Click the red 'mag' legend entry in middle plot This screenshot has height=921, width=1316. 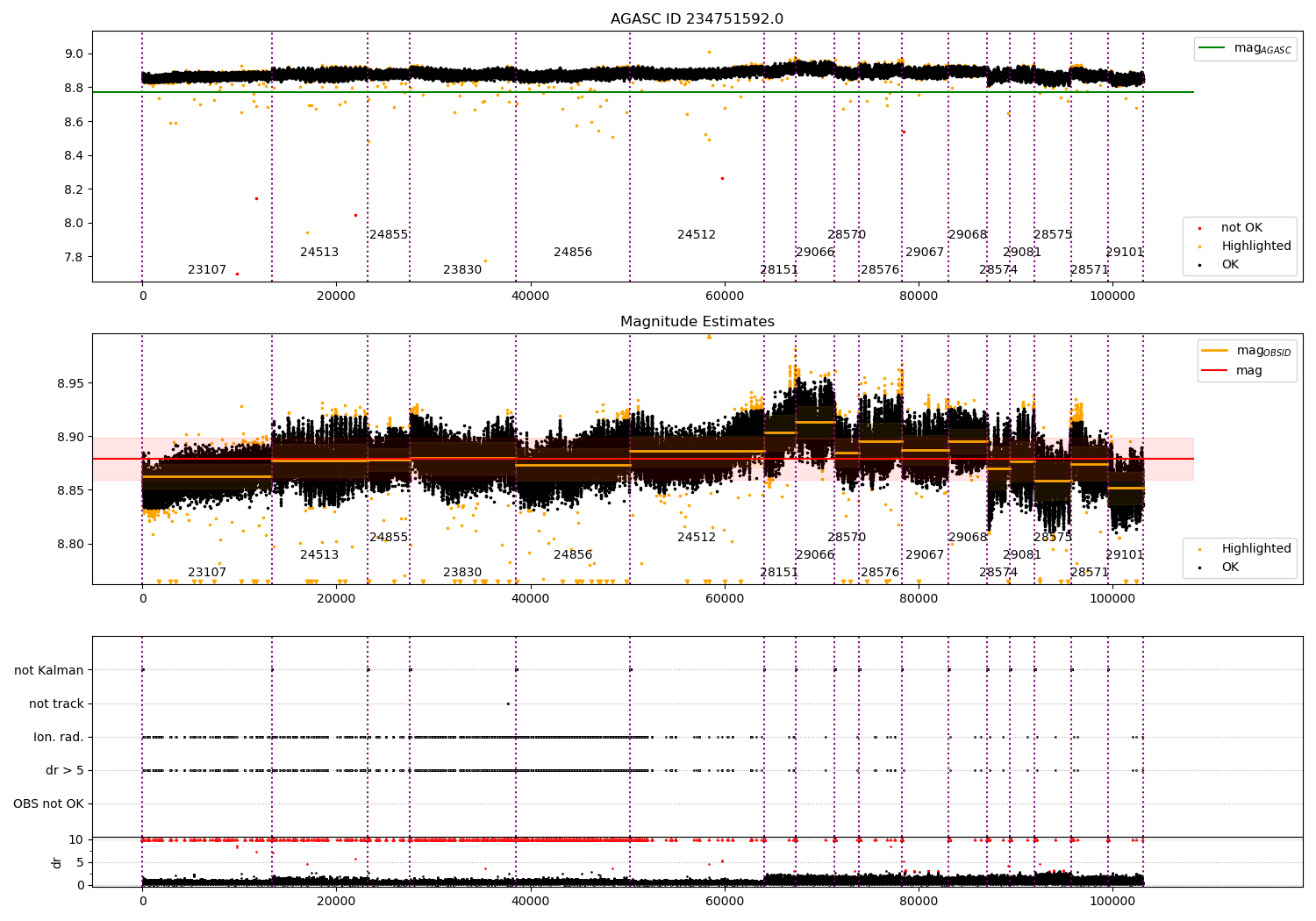tap(1232, 371)
